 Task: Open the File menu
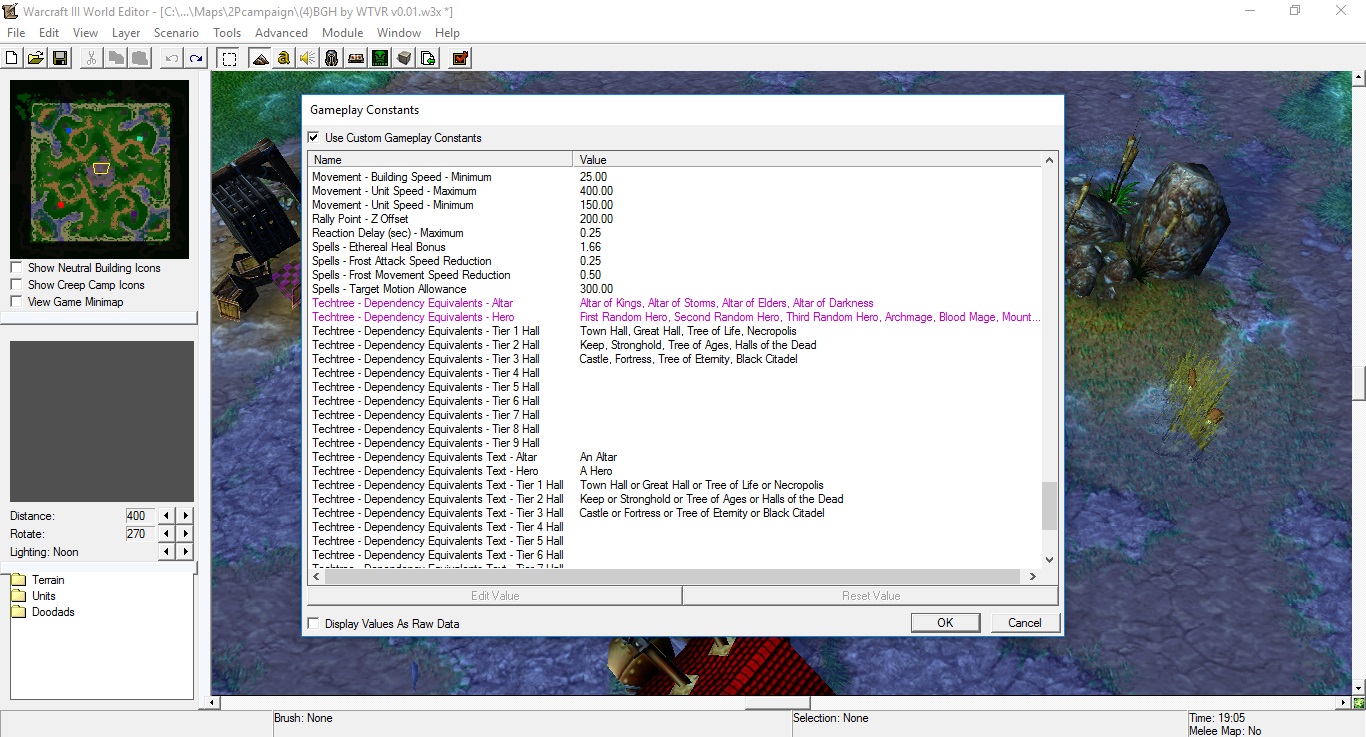16,33
